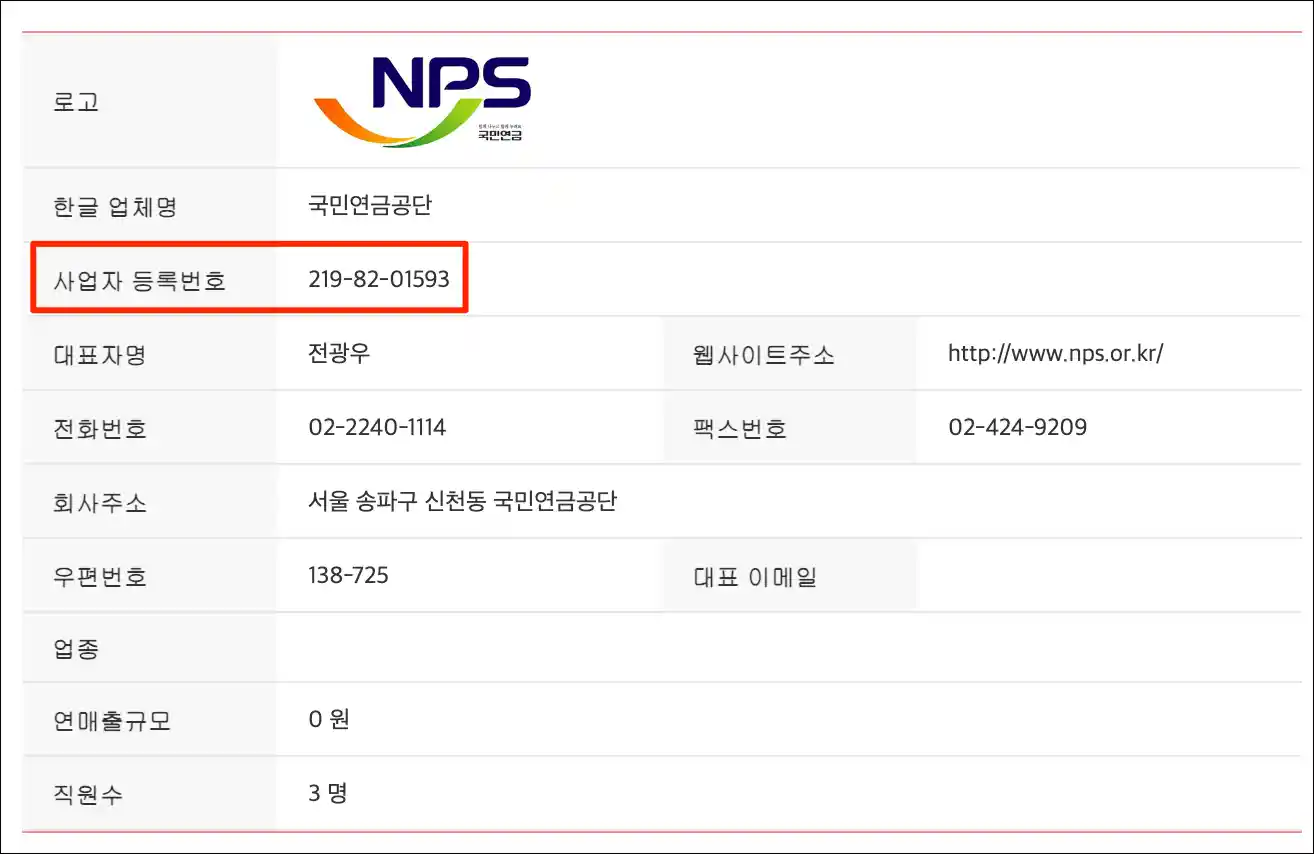This screenshot has width=1314, height=854.
Task: Select the '한글 업체명' label
Action: point(115,207)
